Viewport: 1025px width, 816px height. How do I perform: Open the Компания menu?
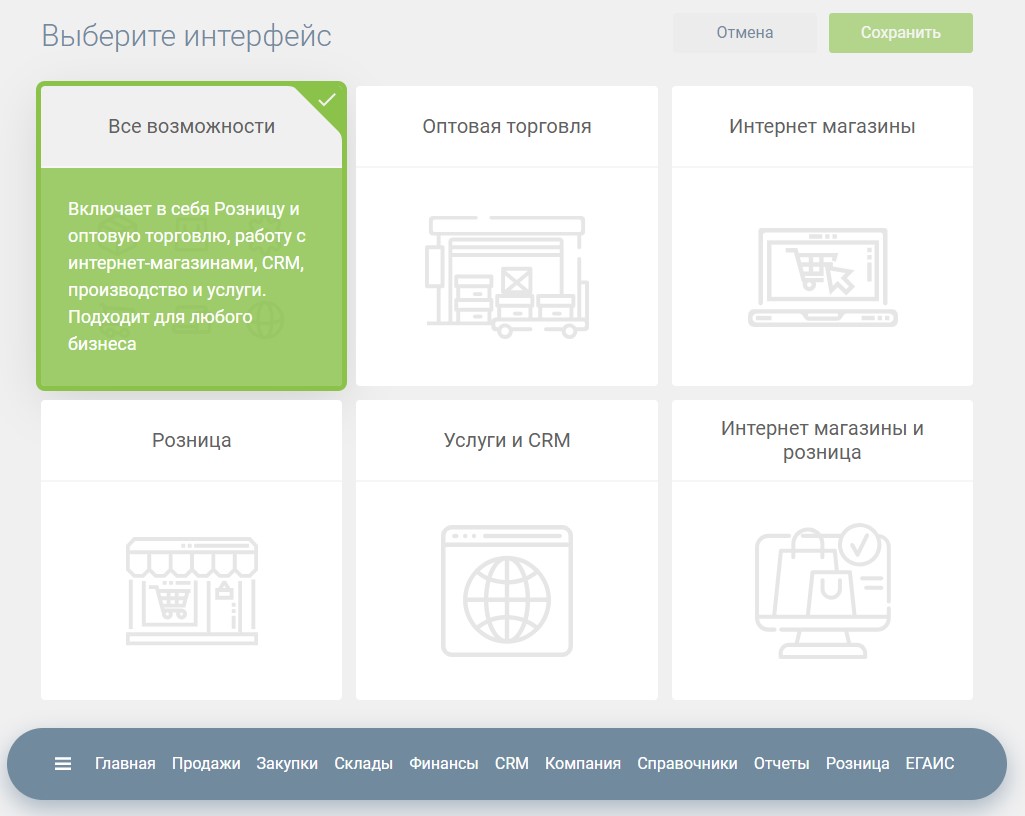[x=583, y=763]
